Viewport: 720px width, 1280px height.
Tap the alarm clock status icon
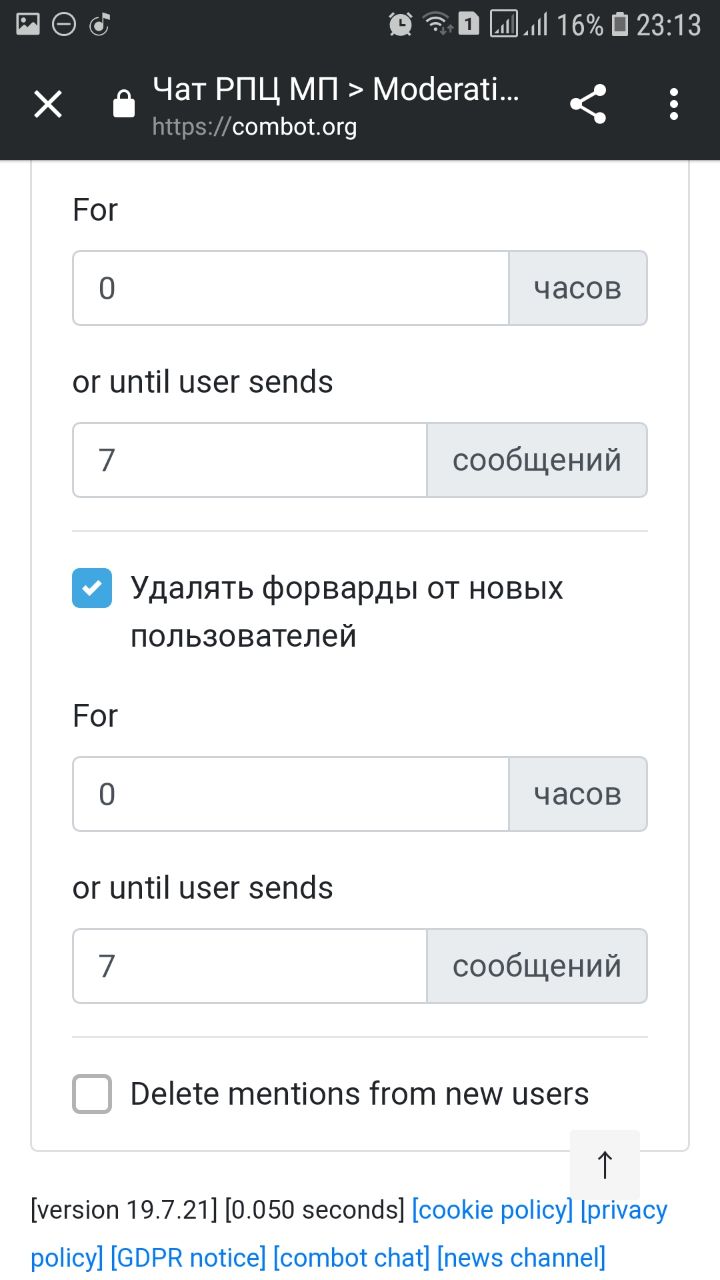coord(401,24)
